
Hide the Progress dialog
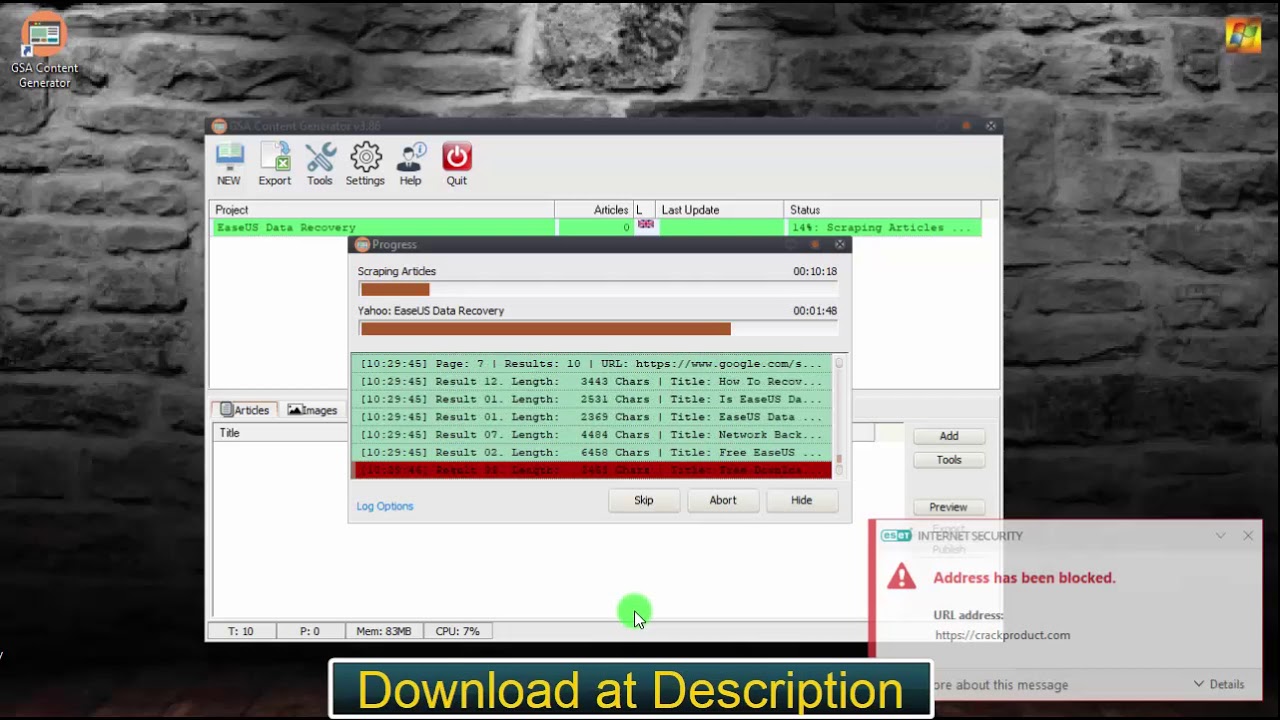coord(802,500)
